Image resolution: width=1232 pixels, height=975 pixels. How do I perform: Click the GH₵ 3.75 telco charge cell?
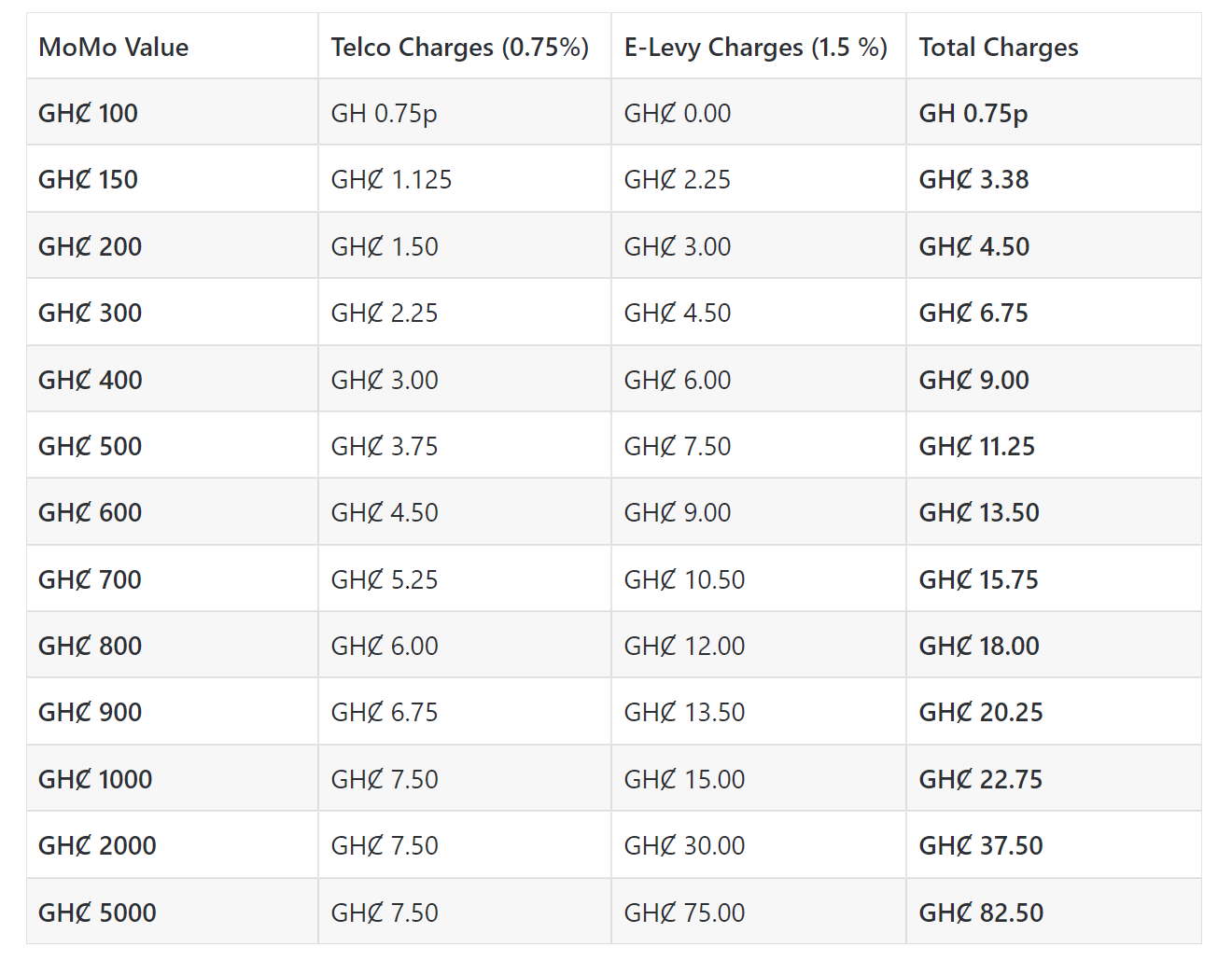coord(384,447)
